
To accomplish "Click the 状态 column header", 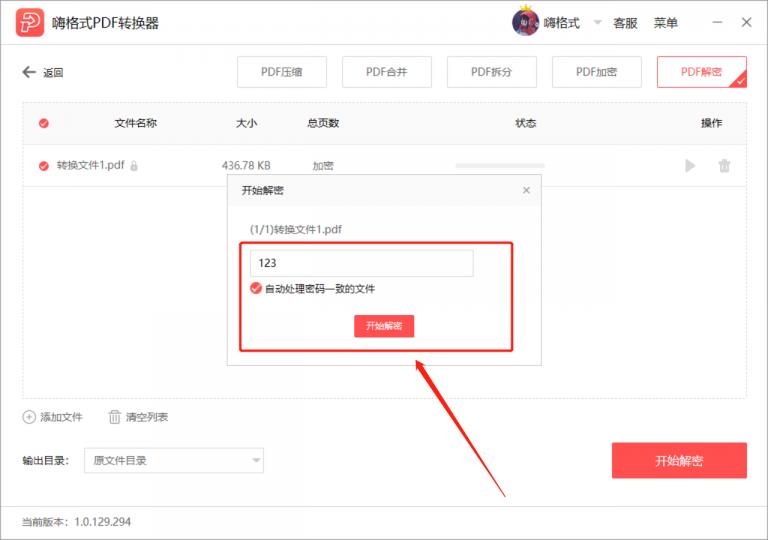I will click(526, 123).
